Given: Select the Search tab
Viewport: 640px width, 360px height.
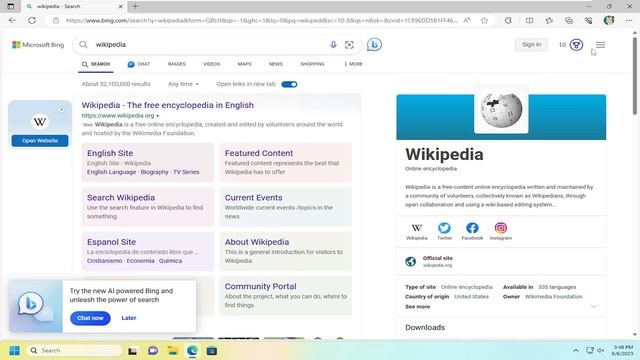Looking at the screenshot, I should [96, 64].
